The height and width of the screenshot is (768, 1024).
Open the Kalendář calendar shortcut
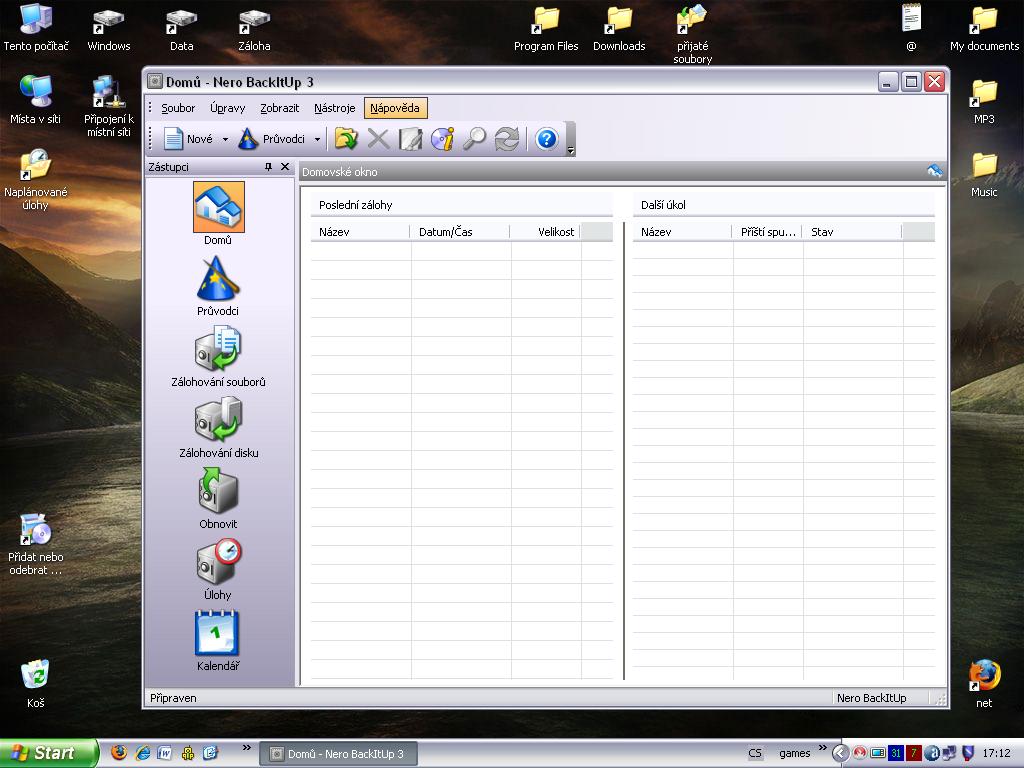point(218,641)
